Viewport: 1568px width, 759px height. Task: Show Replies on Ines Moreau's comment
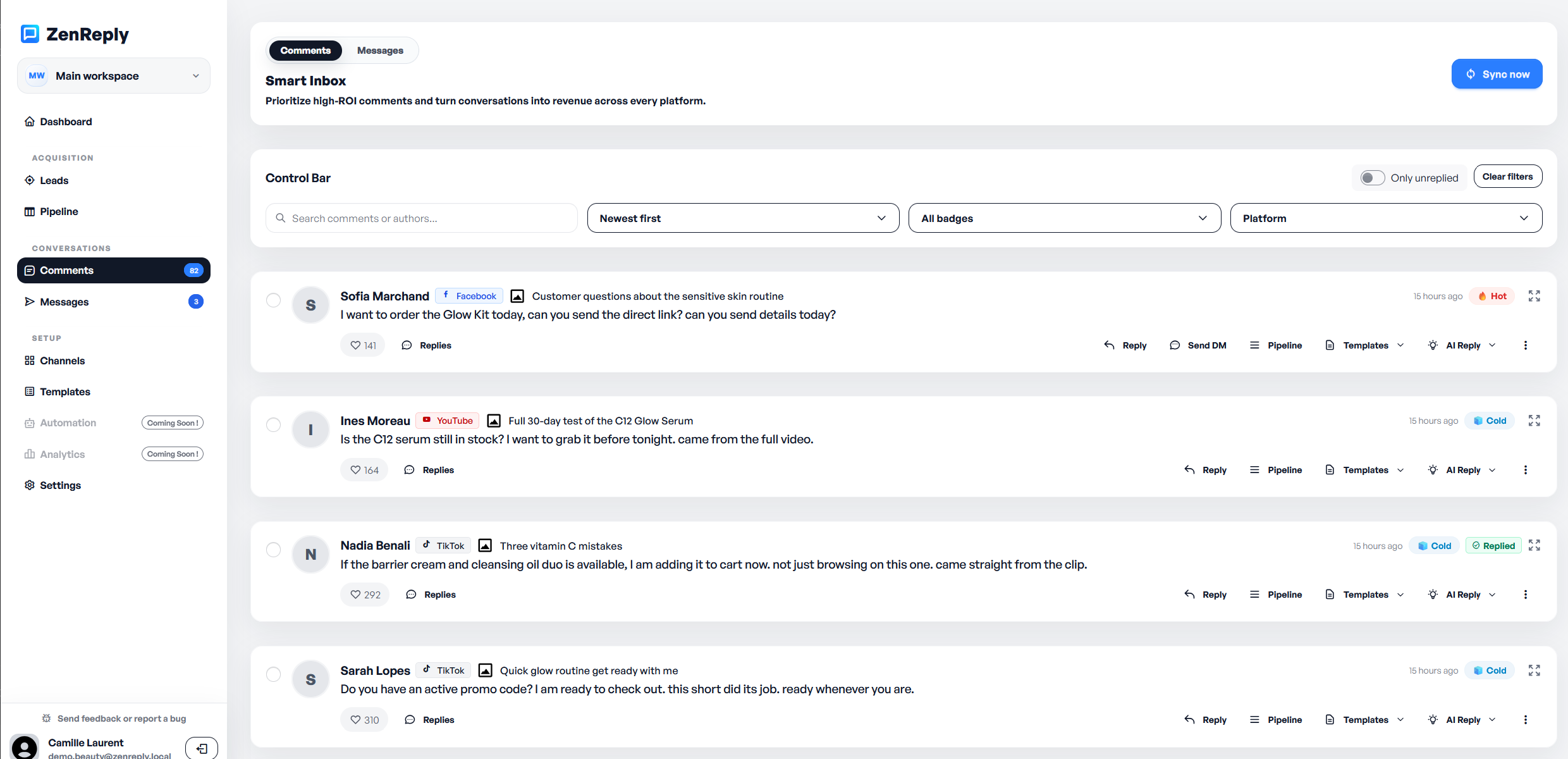tap(429, 470)
